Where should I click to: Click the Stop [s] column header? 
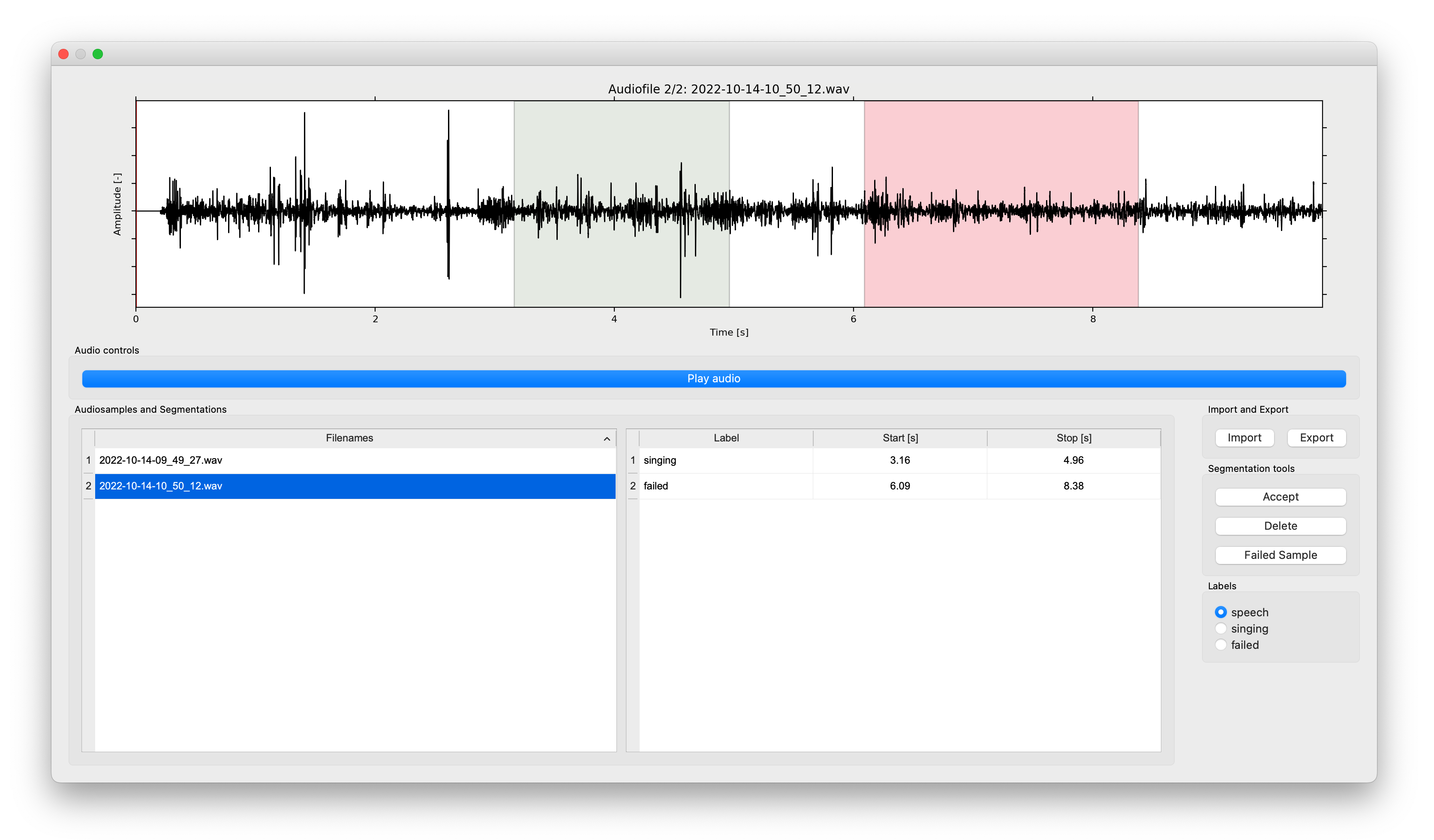1073,438
